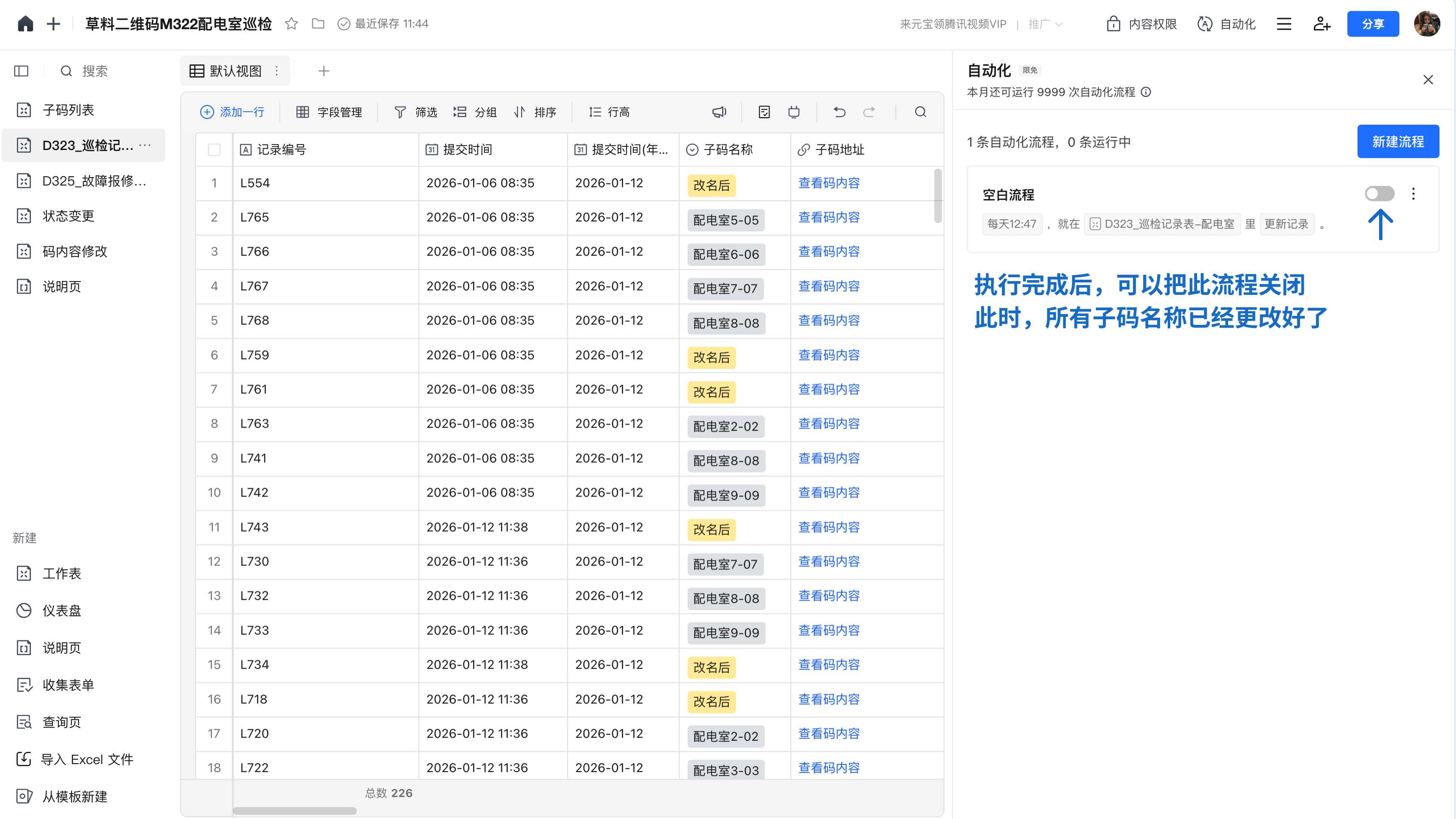This screenshot has height=819, width=1456.
Task: Open the 默认视图 tab options menu
Action: 276,71
